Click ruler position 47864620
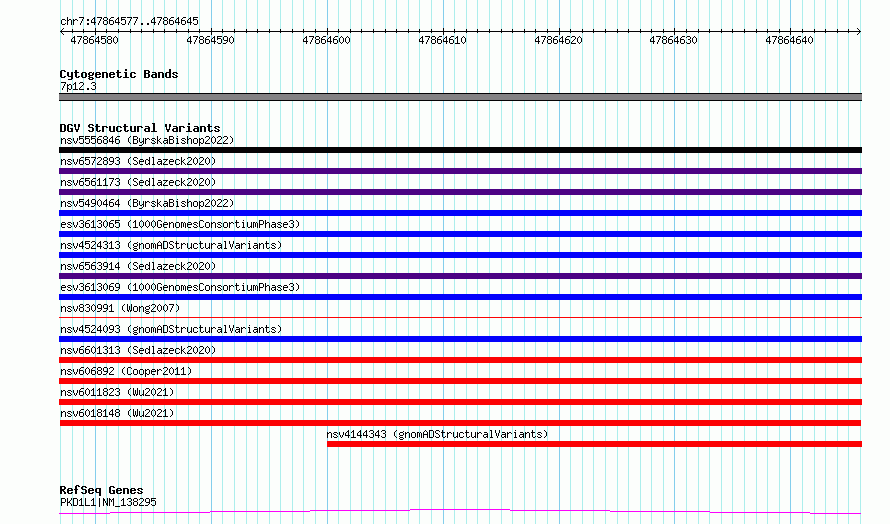Viewport: 890px width, 524px height. pos(558,40)
